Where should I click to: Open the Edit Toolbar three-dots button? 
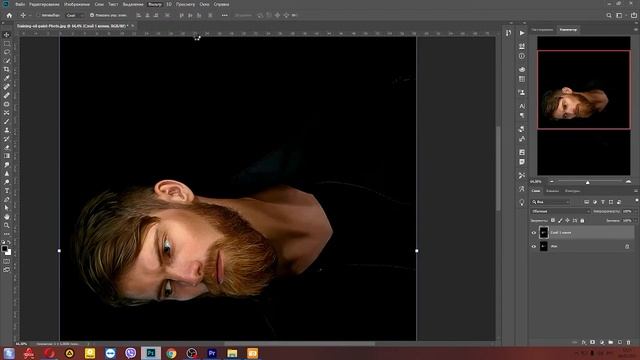[7, 234]
